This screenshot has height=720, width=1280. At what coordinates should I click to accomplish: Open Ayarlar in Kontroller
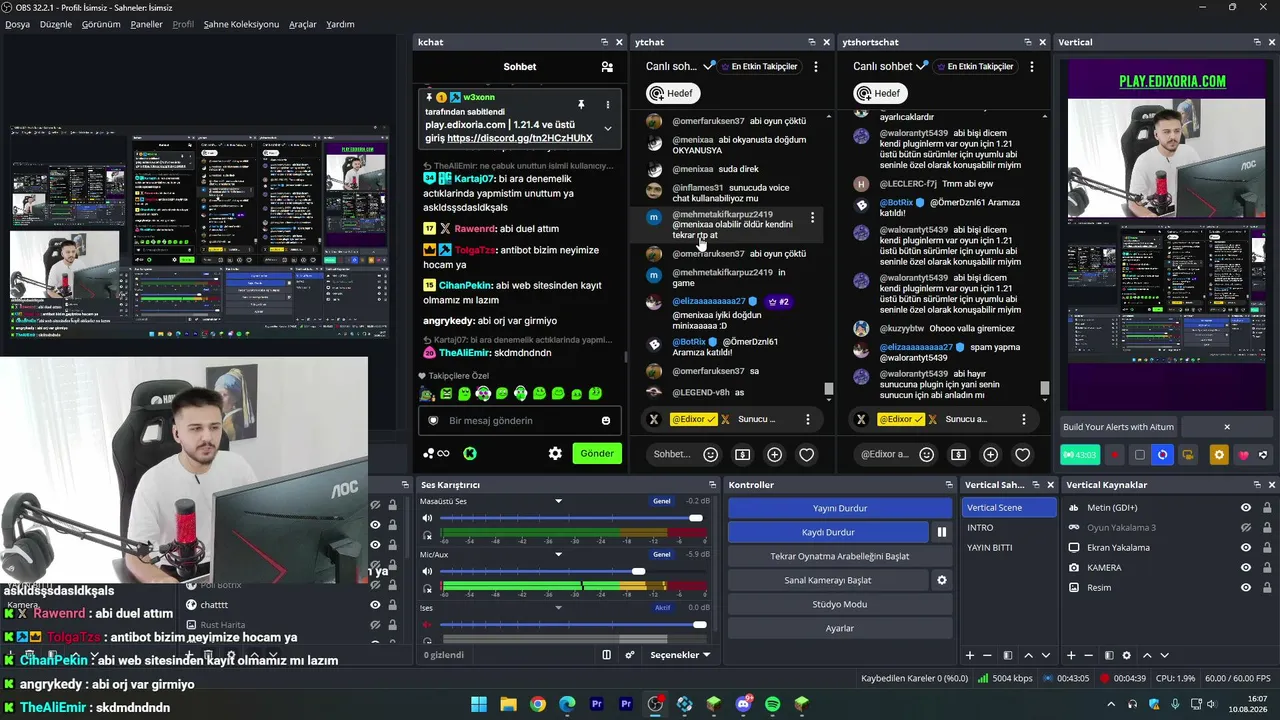click(x=839, y=628)
